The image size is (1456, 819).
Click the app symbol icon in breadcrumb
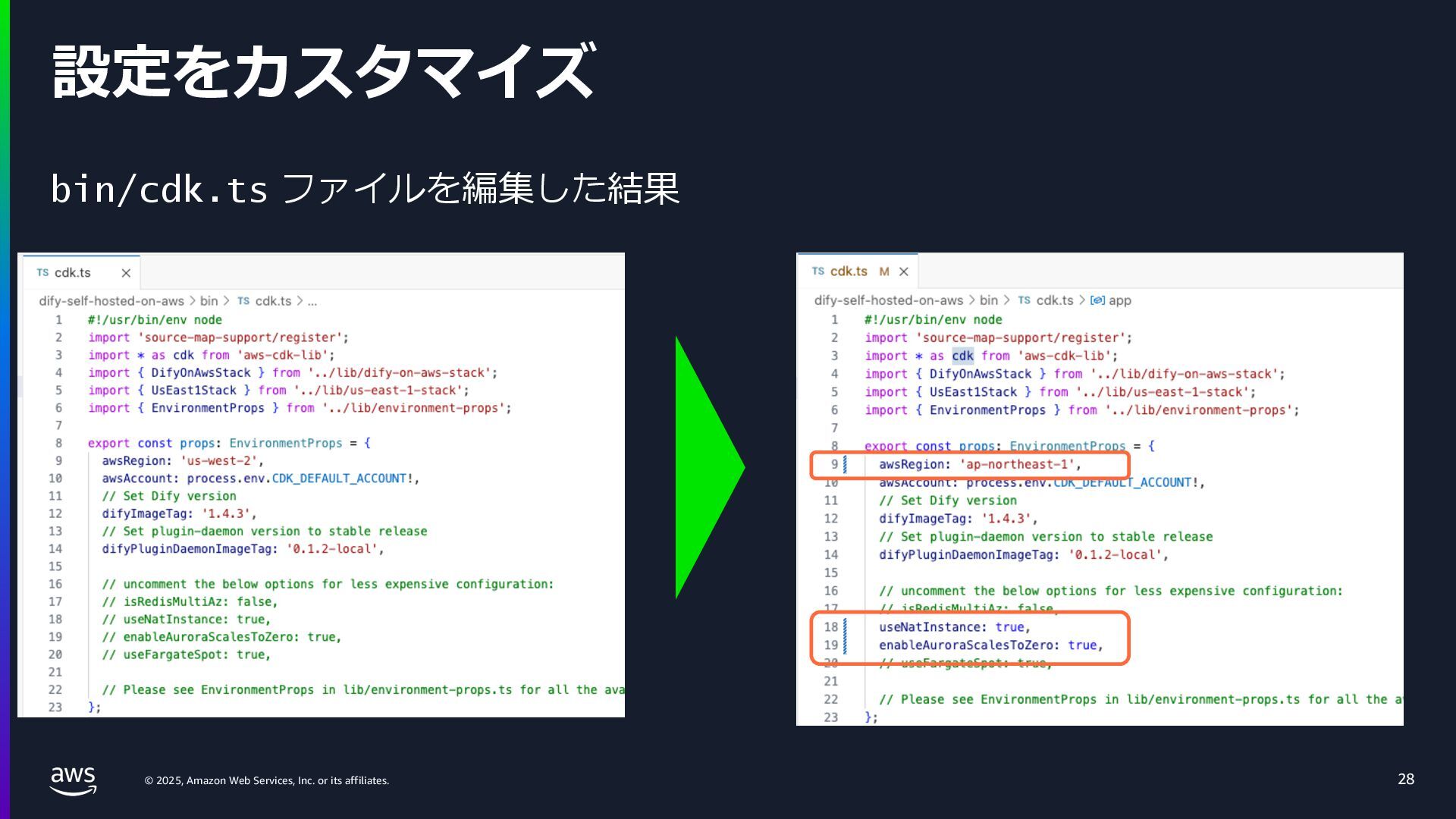pos(1097,300)
